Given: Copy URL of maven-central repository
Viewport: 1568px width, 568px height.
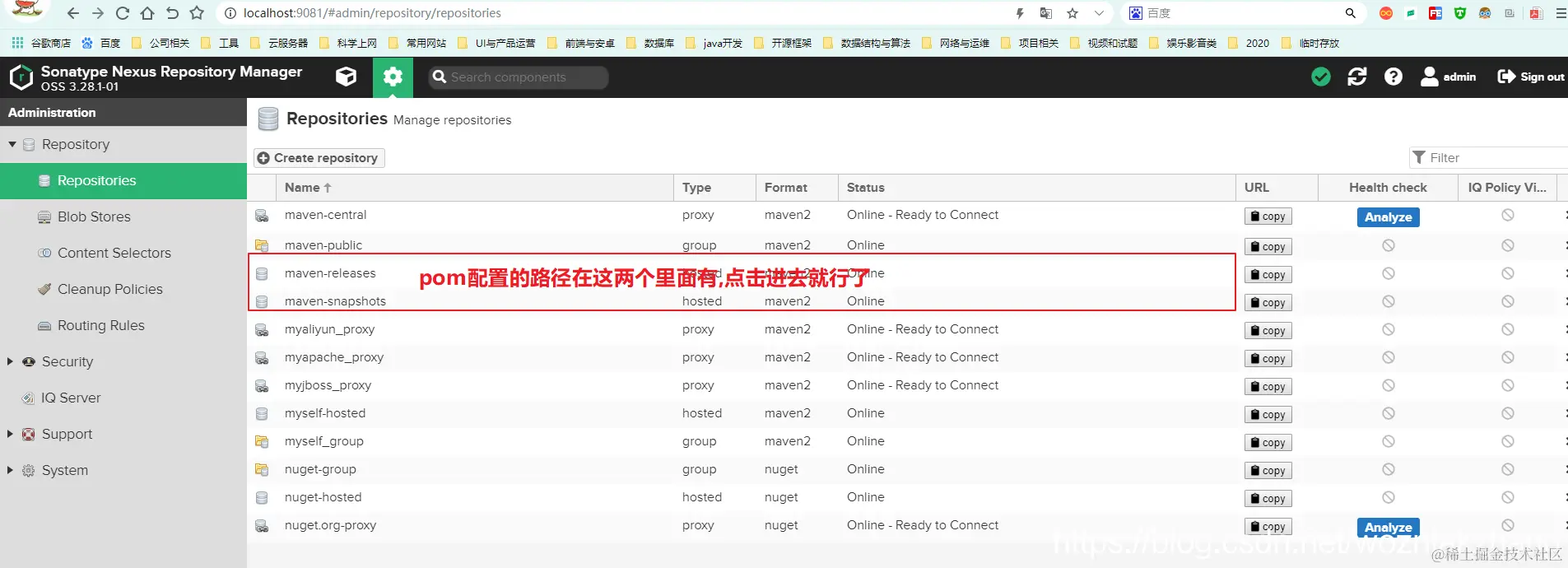Looking at the screenshot, I should (x=1268, y=216).
